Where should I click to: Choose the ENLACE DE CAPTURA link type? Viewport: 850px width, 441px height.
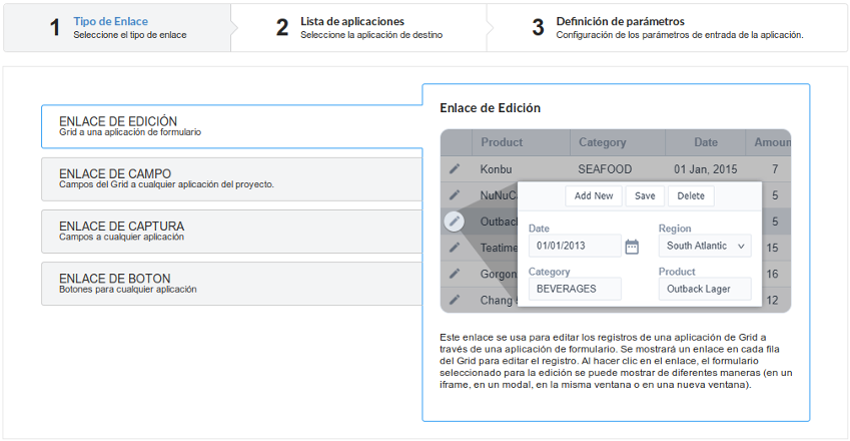point(230,231)
